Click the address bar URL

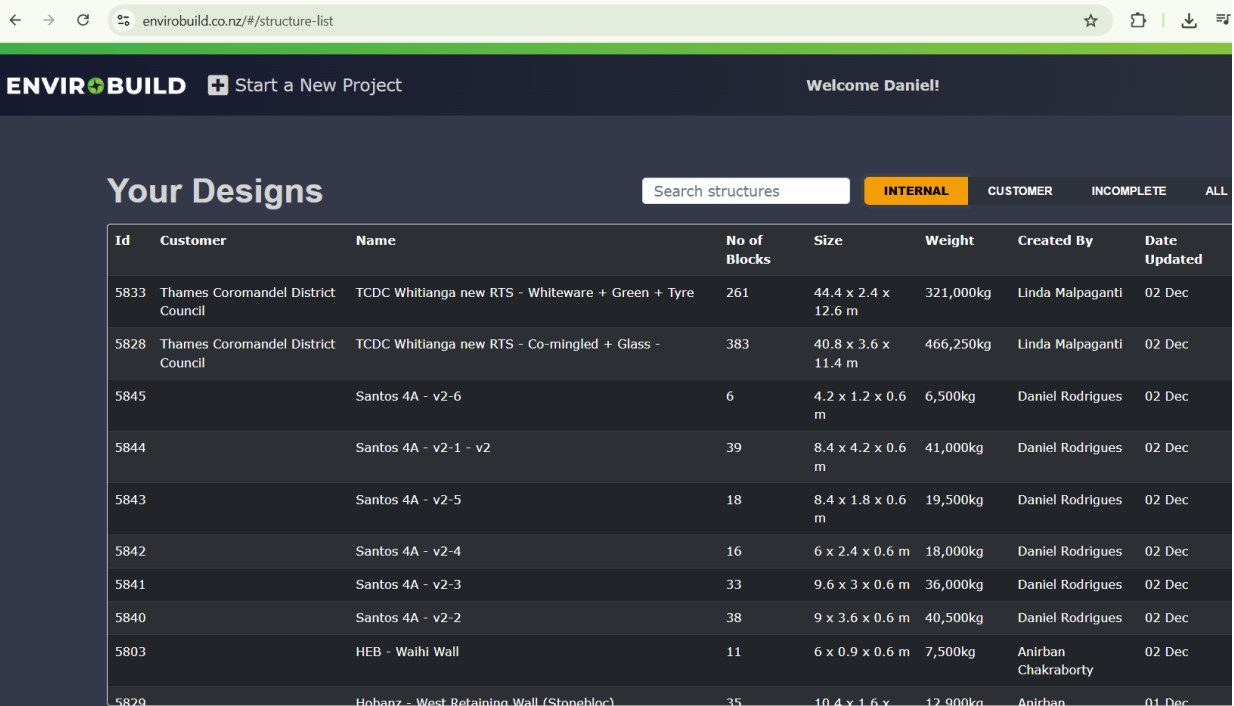[x=237, y=20]
